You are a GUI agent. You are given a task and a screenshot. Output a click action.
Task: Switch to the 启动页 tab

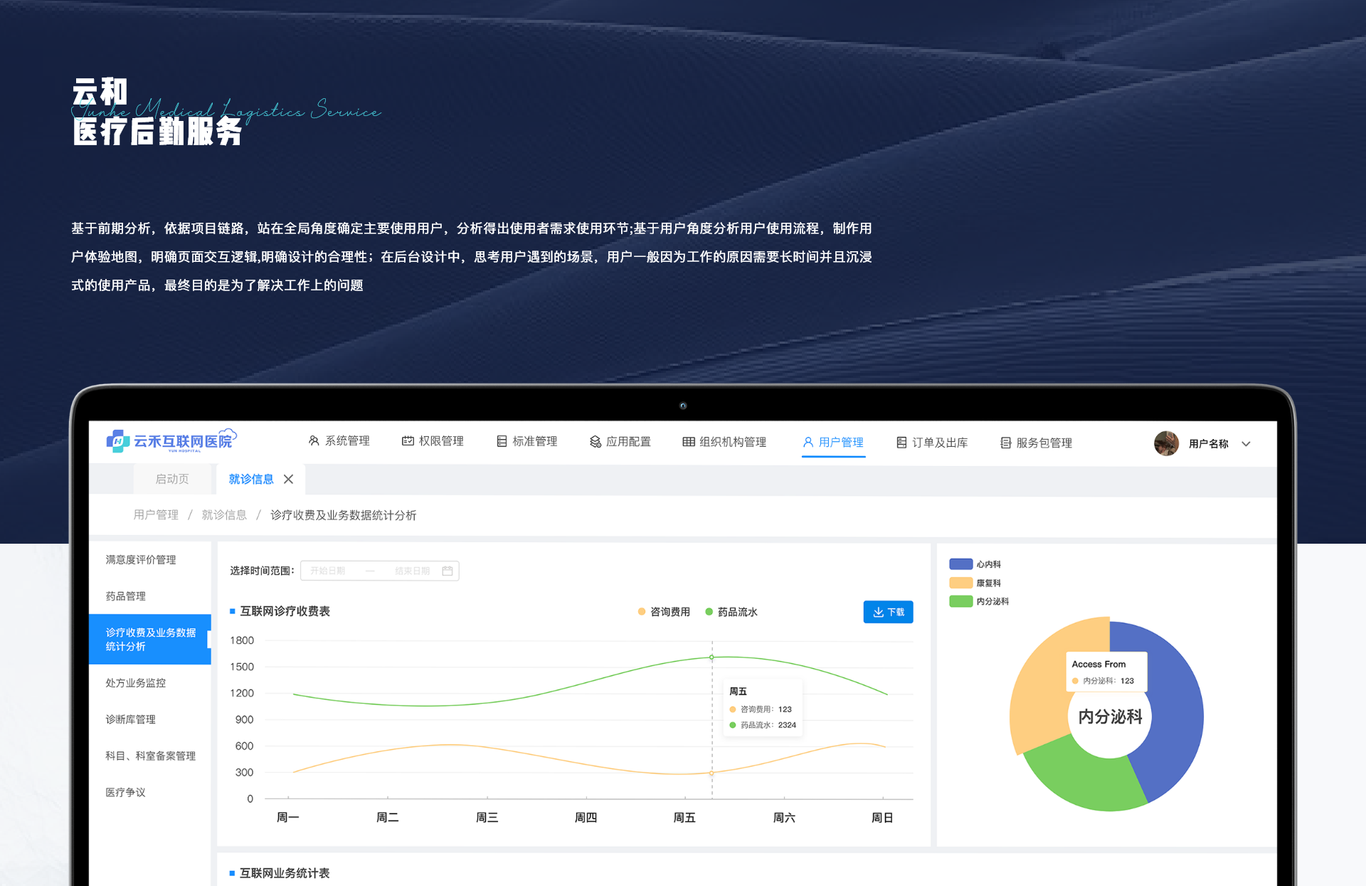[x=172, y=479]
